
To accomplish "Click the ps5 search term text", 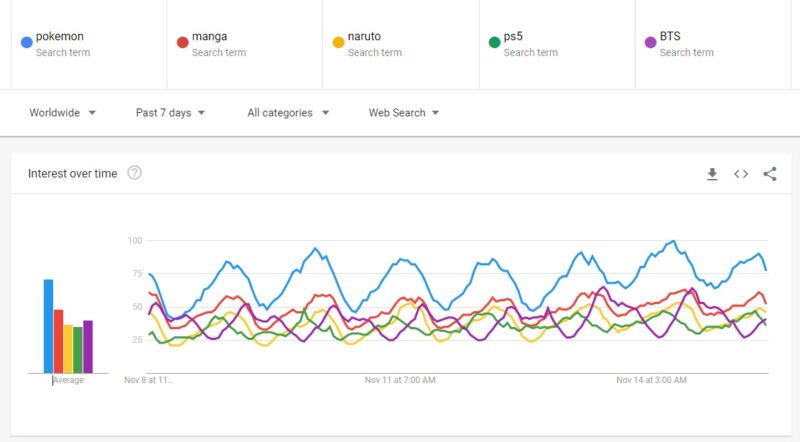I will pos(513,36).
